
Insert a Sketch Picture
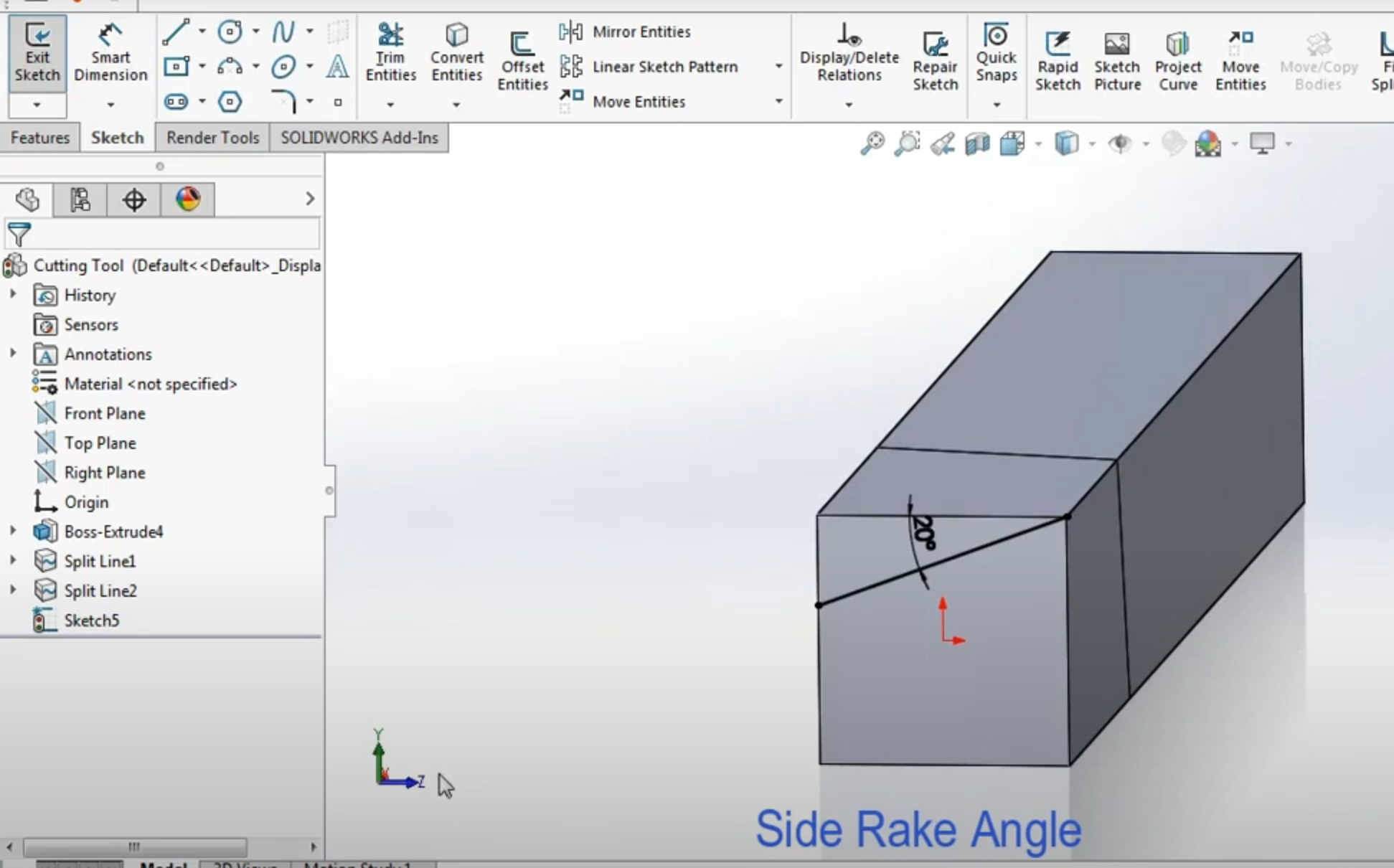[1117, 61]
